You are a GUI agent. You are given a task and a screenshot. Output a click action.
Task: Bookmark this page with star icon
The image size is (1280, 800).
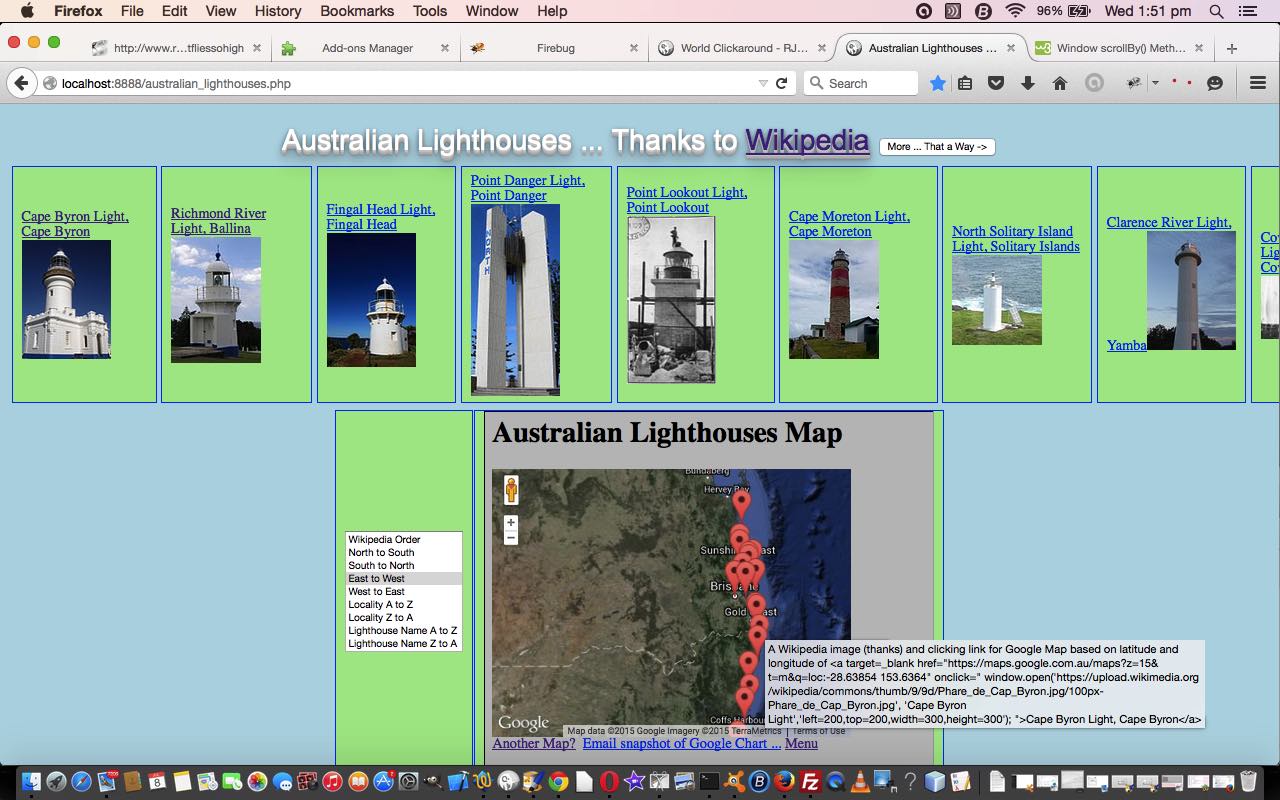(x=937, y=83)
